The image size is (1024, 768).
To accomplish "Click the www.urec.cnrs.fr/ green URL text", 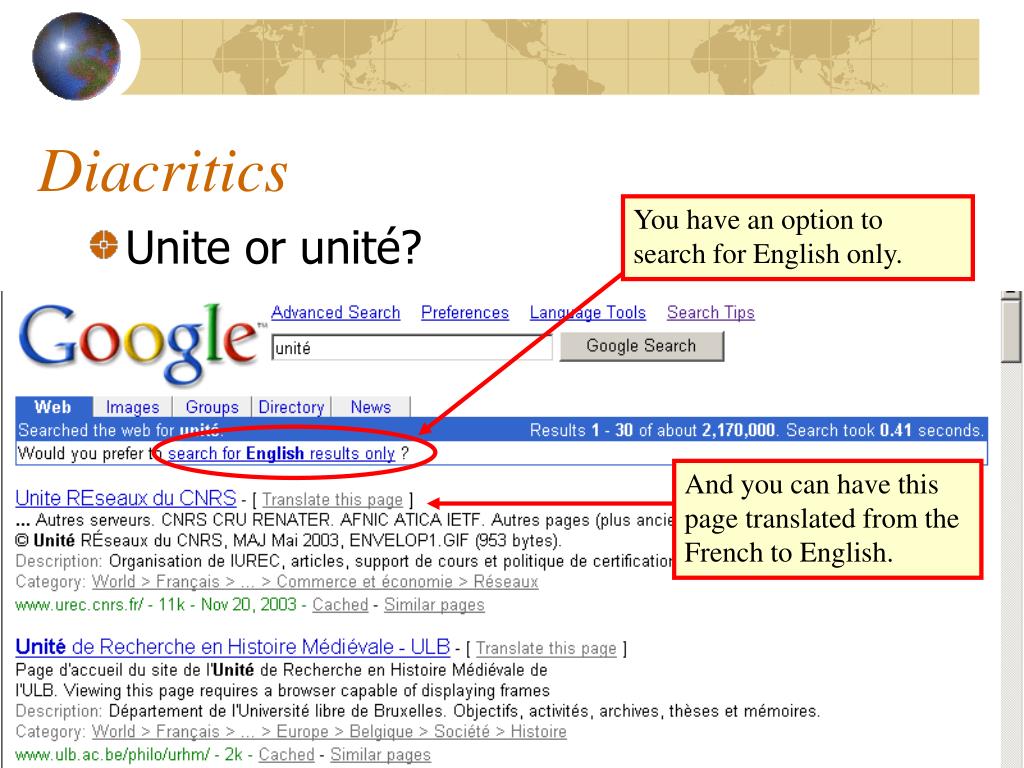I will [79, 605].
